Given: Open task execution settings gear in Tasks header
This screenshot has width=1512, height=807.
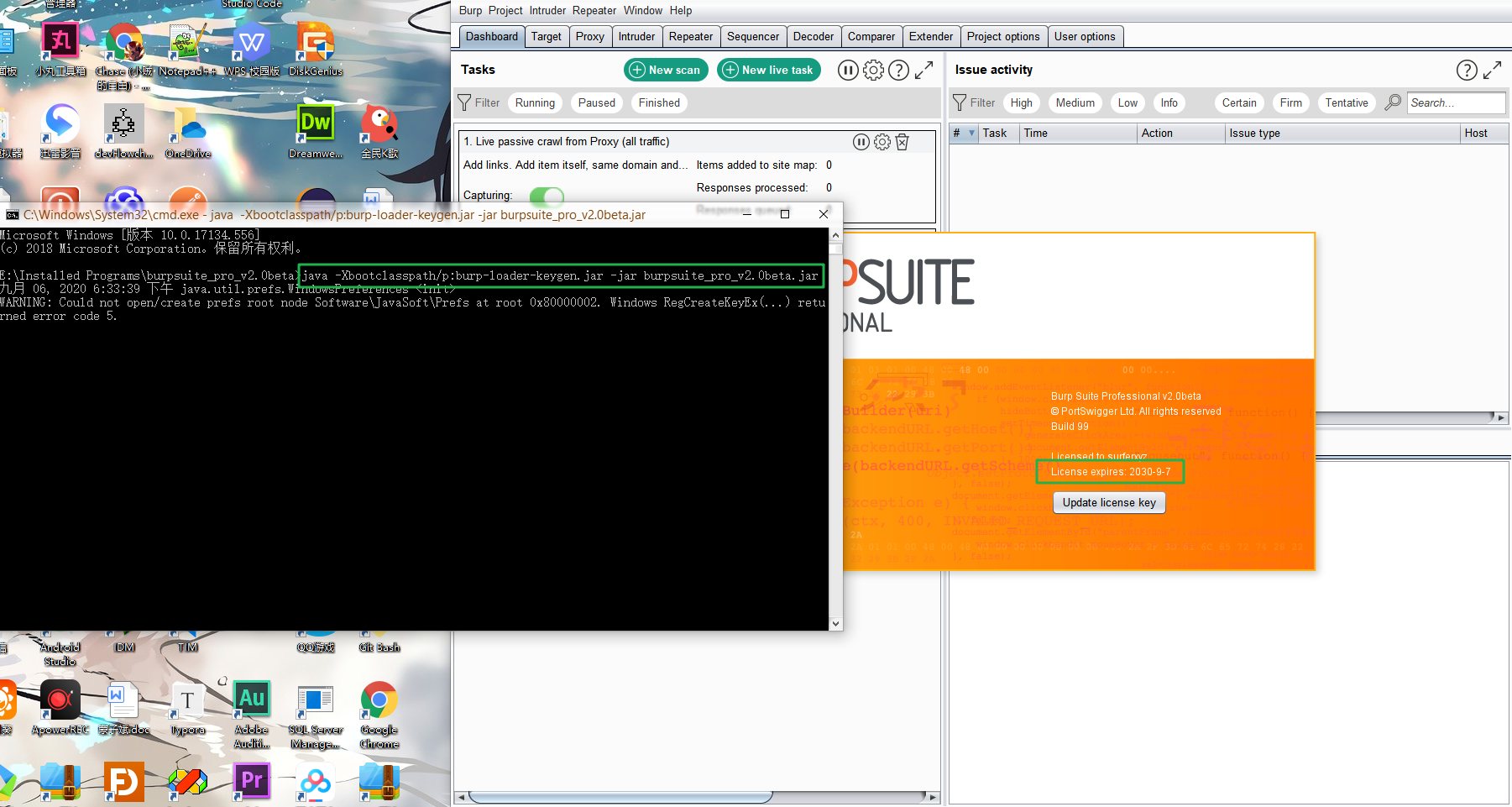Looking at the screenshot, I should tap(873, 71).
